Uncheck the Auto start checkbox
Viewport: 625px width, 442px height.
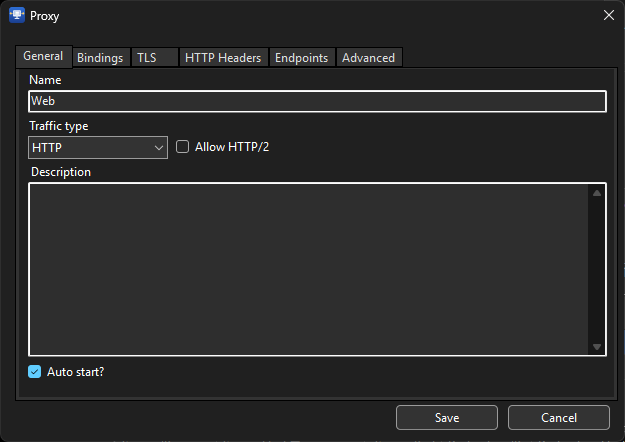tap(35, 372)
